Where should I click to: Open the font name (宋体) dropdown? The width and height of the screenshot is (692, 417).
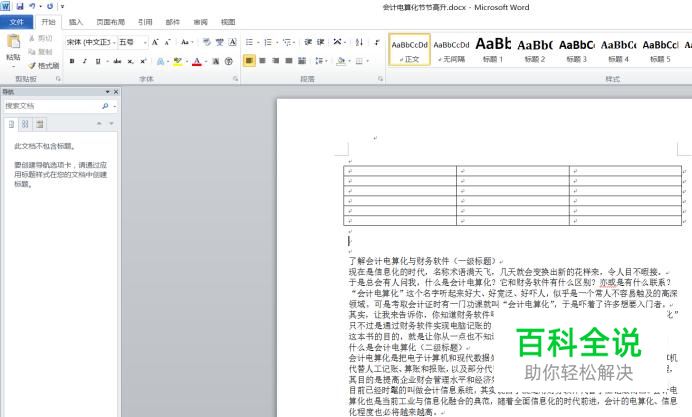point(114,42)
